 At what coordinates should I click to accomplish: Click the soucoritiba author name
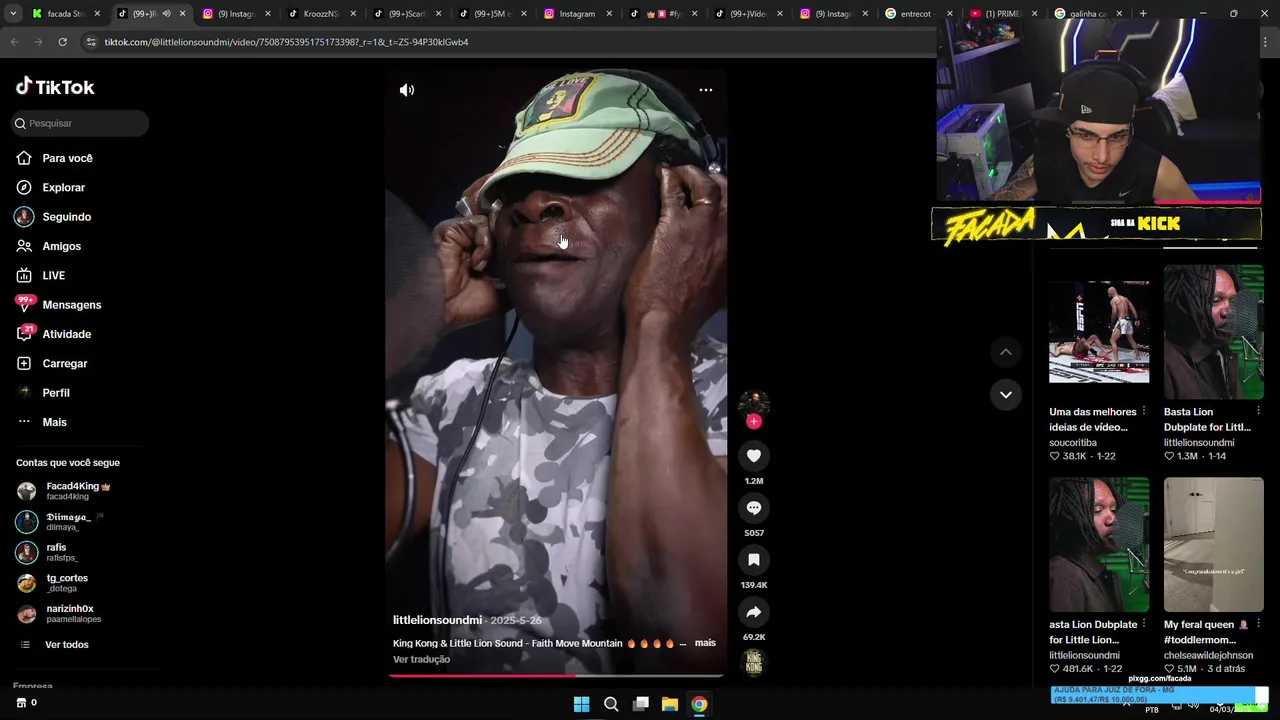pyautogui.click(x=1073, y=442)
